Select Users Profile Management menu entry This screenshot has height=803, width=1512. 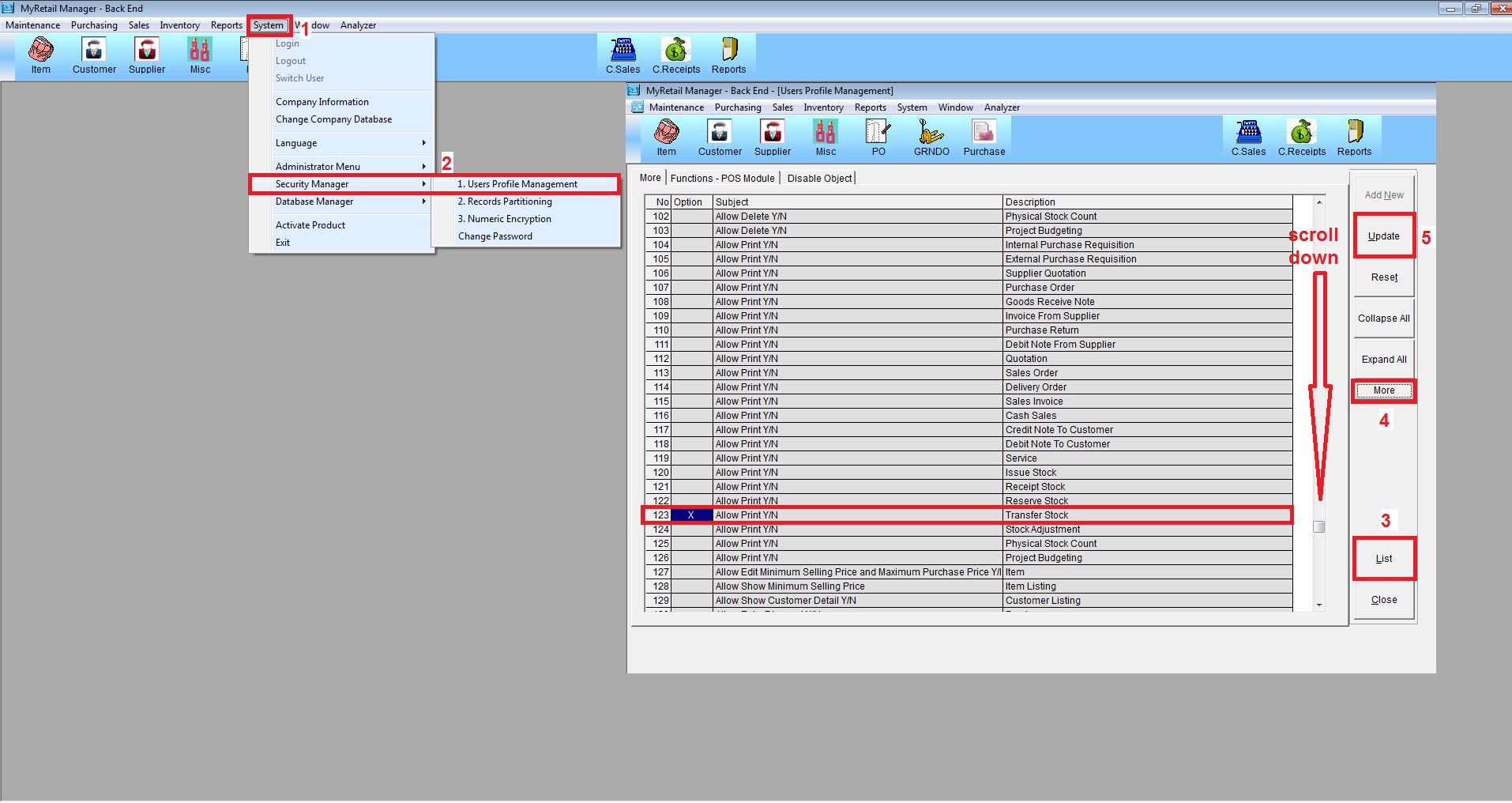524,184
